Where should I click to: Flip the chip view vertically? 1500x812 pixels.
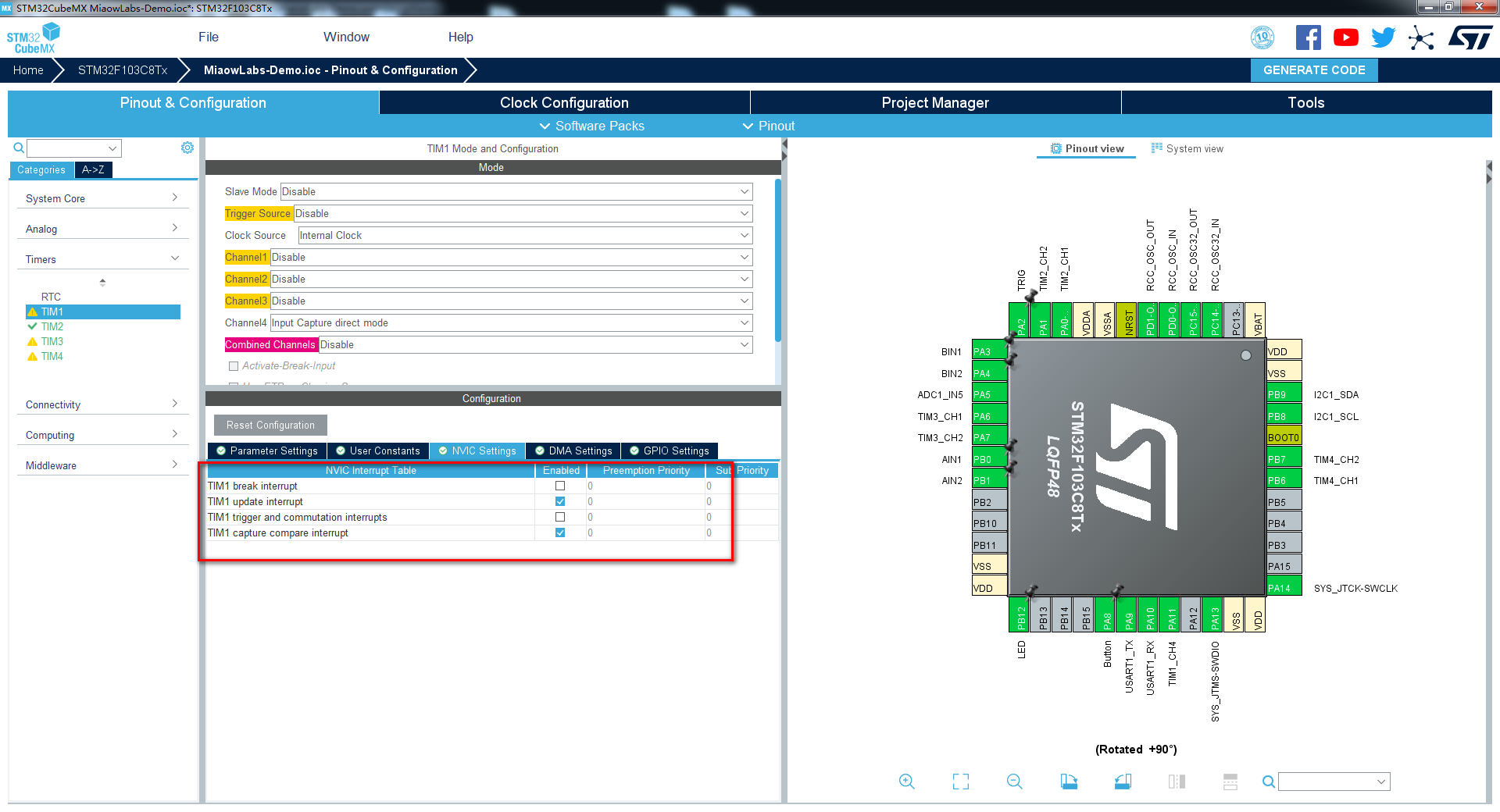click(1230, 782)
